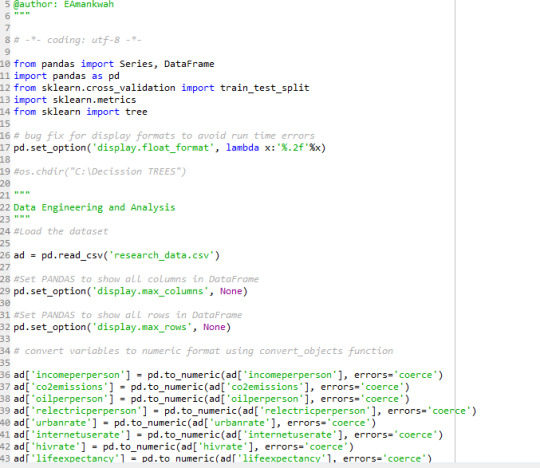Click the 'train_test_split' import name
Screen dimensions: 540x468
pyautogui.click(x=264, y=88)
